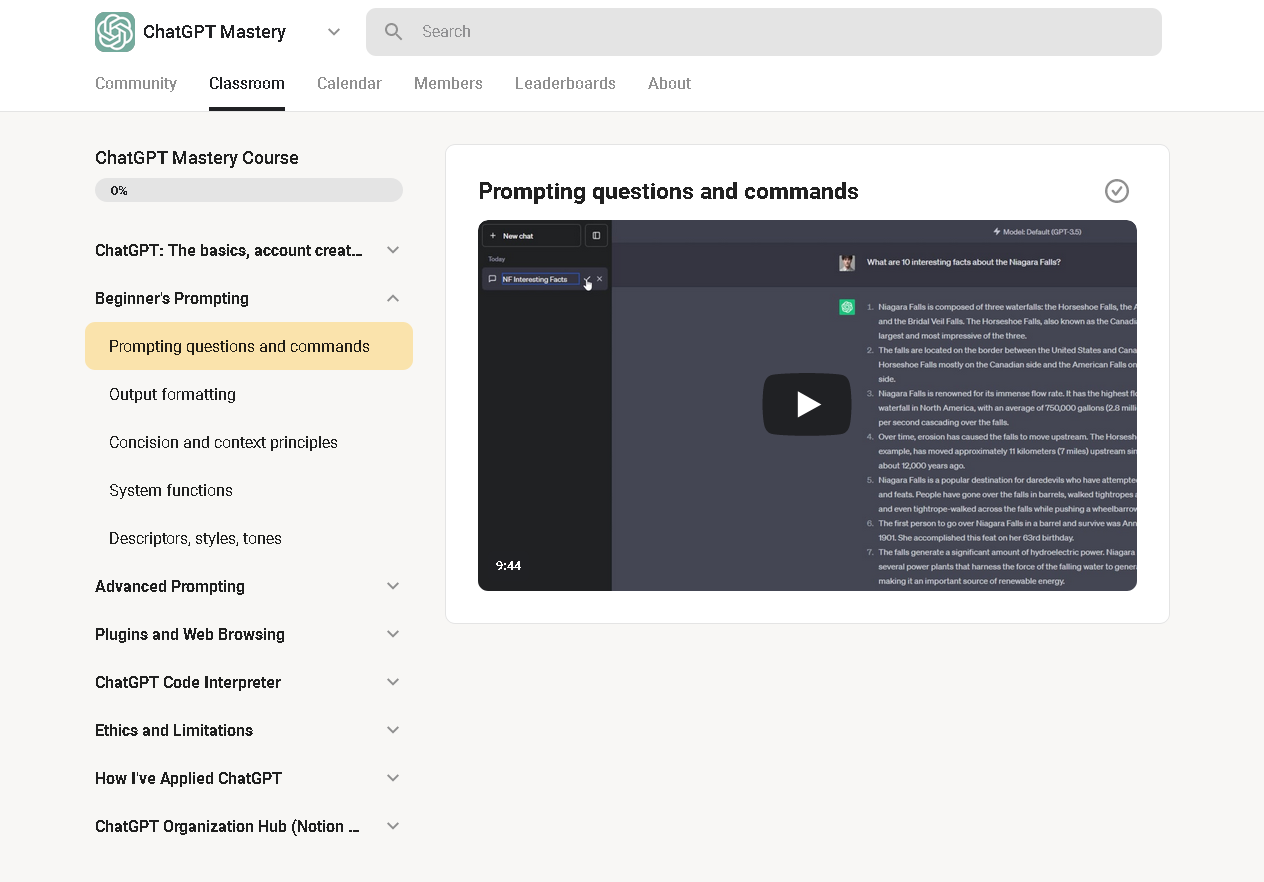This screenshot has width=1264, height=882.
Task: Click the 0% course progress bar
Action: click(249, 190)
